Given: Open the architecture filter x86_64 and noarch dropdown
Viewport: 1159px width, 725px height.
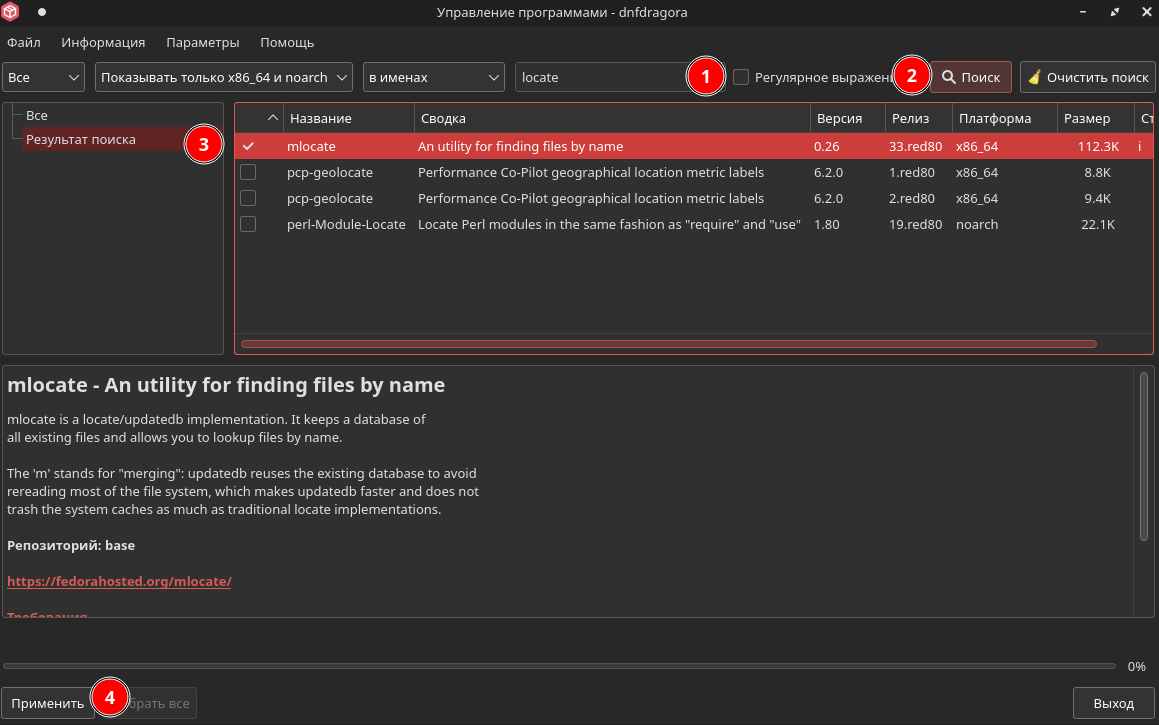Looking at the screenshot, I should (224, 77).
